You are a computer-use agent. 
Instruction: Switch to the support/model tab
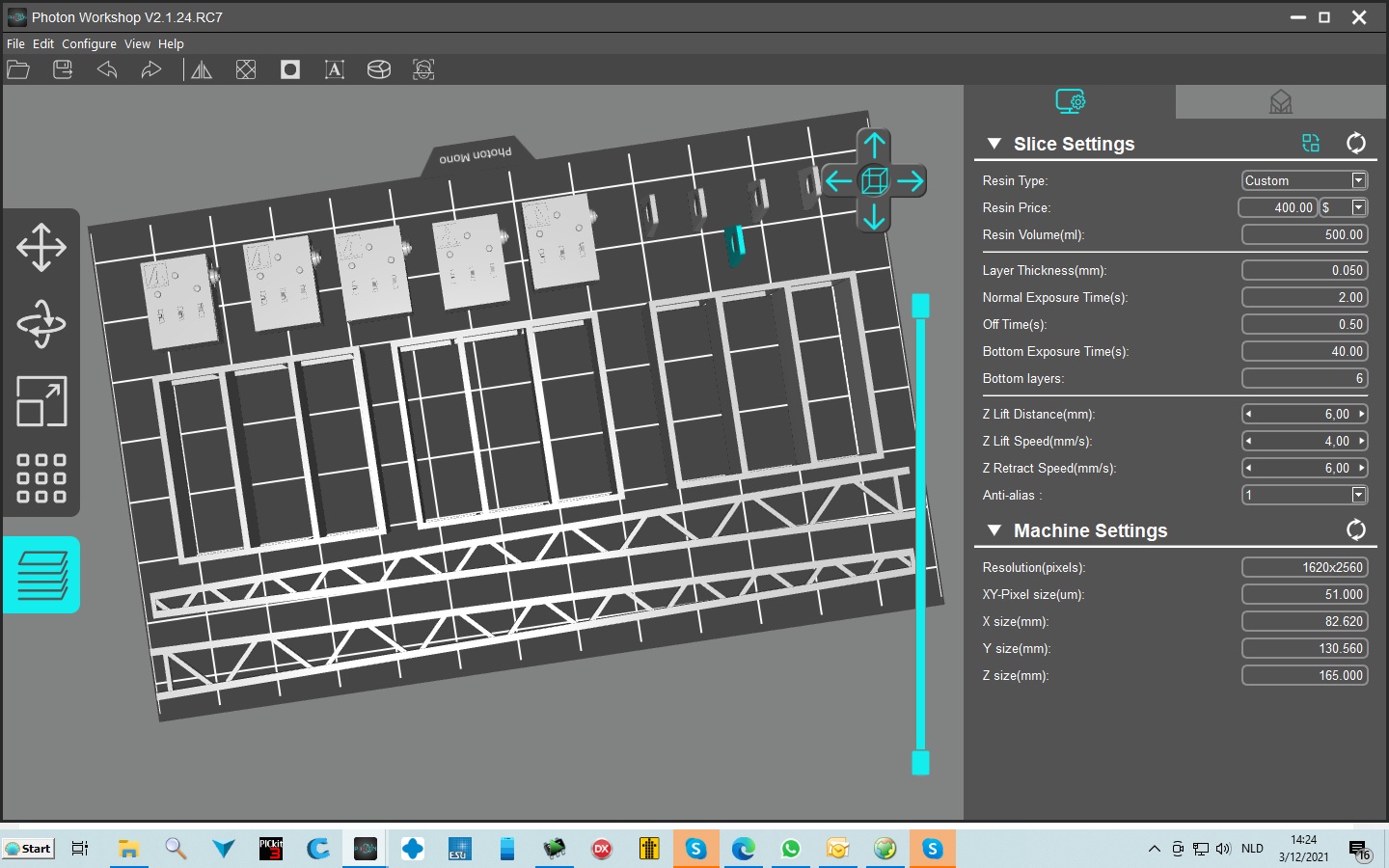pyautogui.click(x=1281, y=101)
